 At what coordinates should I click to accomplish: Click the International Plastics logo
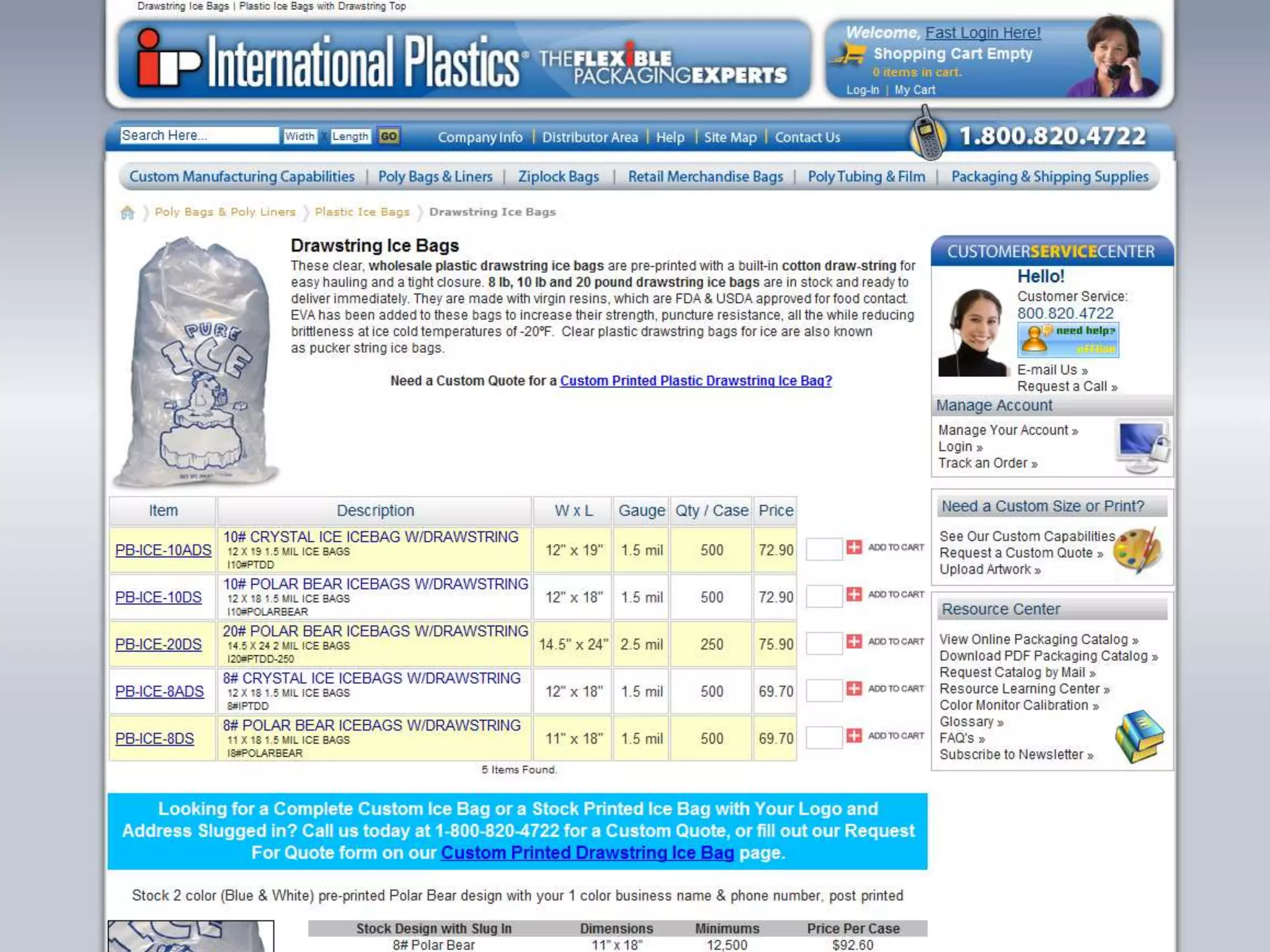pyautogui.click(x=329, y=61)
